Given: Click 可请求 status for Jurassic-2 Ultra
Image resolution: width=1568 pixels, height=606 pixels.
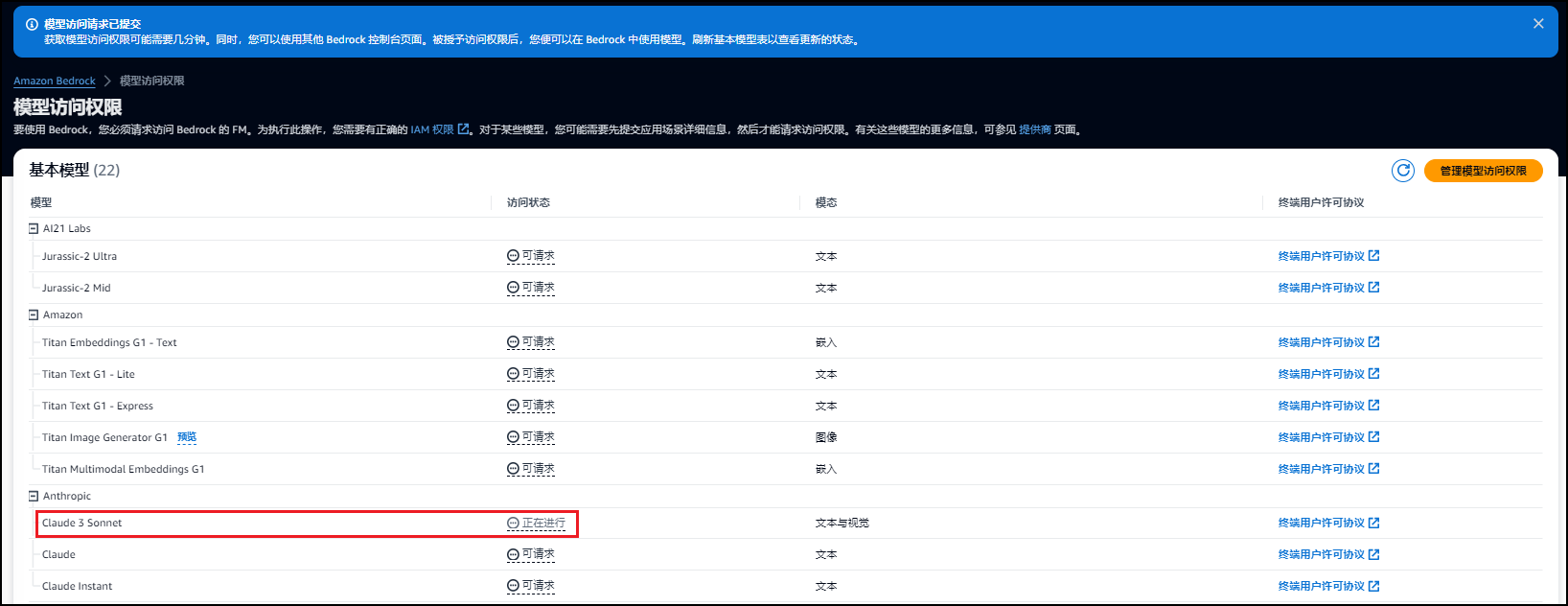Looking at the screenshot, I should 531,256.
